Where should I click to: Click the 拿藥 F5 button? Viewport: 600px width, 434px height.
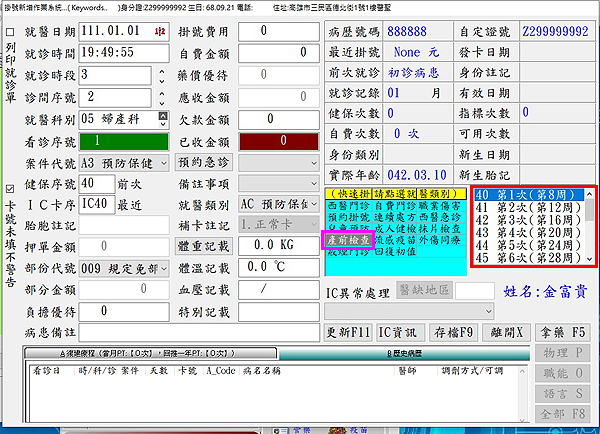pyautogui.click(x=564, y=331)
